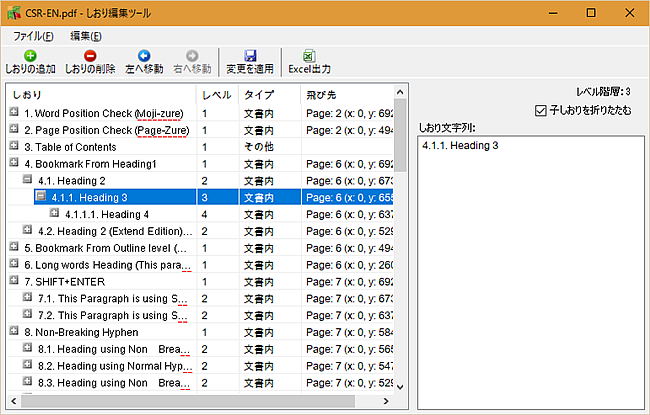Click the 右へ移動 (move right) arrow icon
The height and width of the screenshot is (415, 650).
tap(192, 56)
